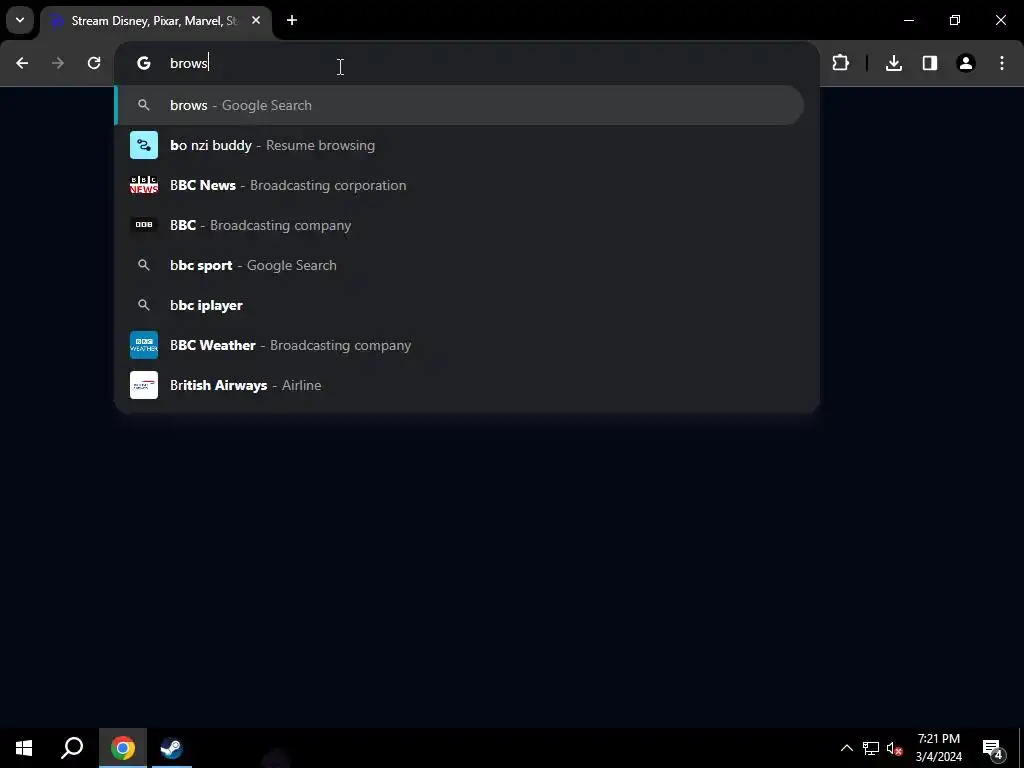Screen dimensions: 1024x768
Task: Click the Google icon in address bar
Action: [144, 63]
